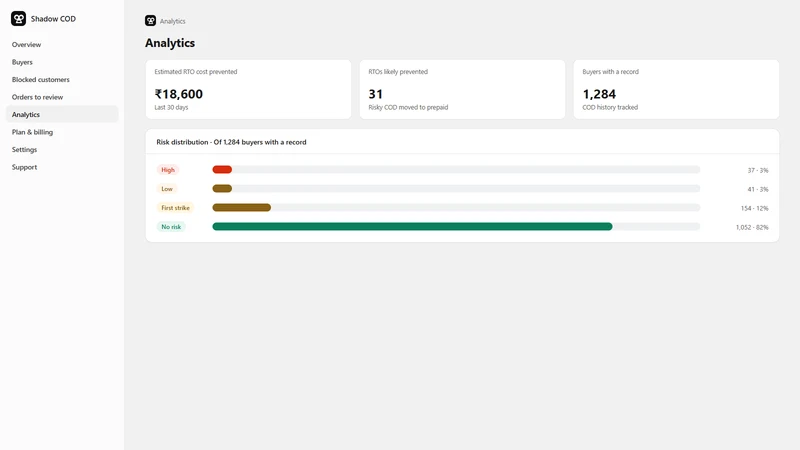Click the 154 - 12% value
Viewport: 800px width, 450px height.
click(x=755, y=208)
